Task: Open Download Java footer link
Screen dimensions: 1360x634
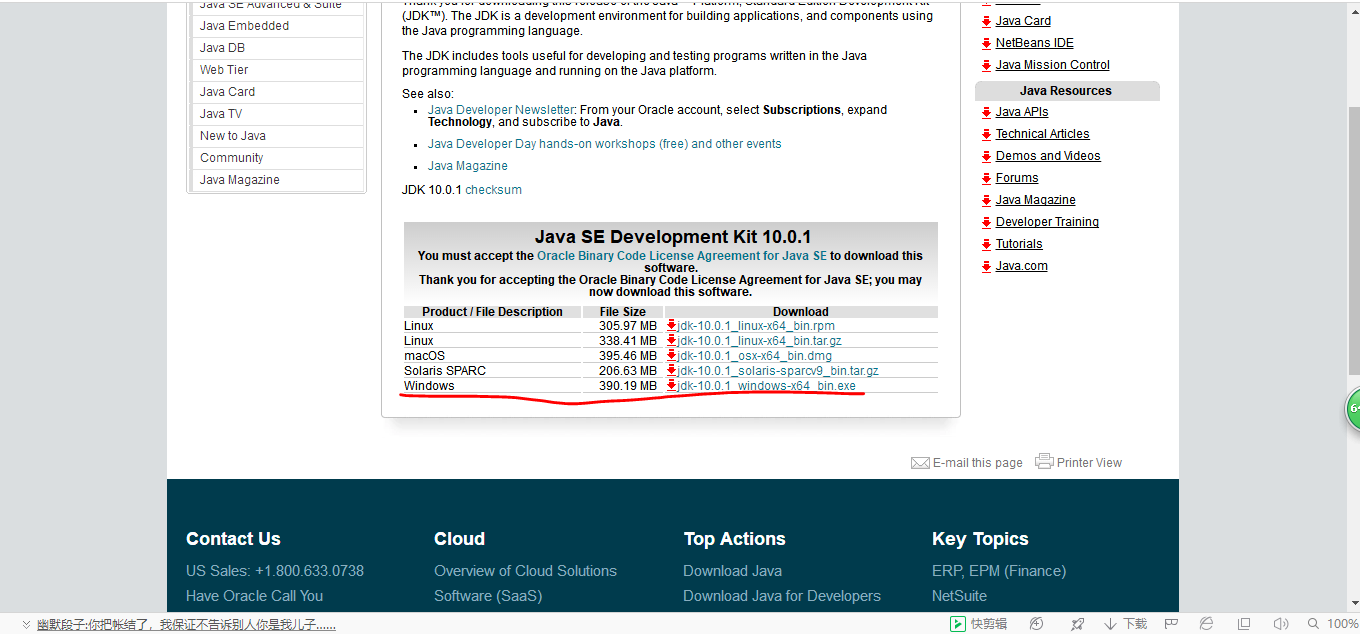Action: (733, 571)
